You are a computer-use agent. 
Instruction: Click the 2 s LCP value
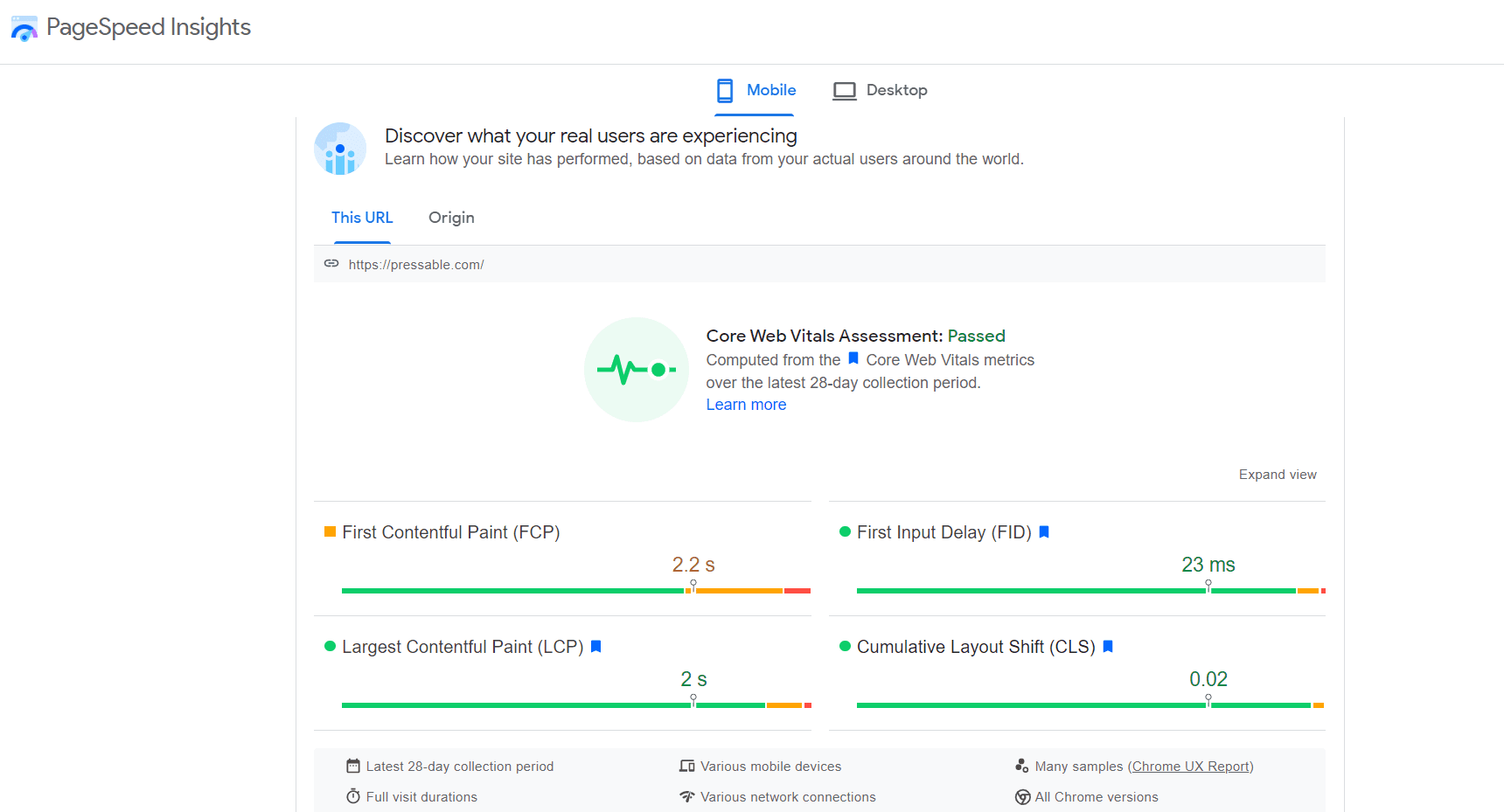point(693,679)
